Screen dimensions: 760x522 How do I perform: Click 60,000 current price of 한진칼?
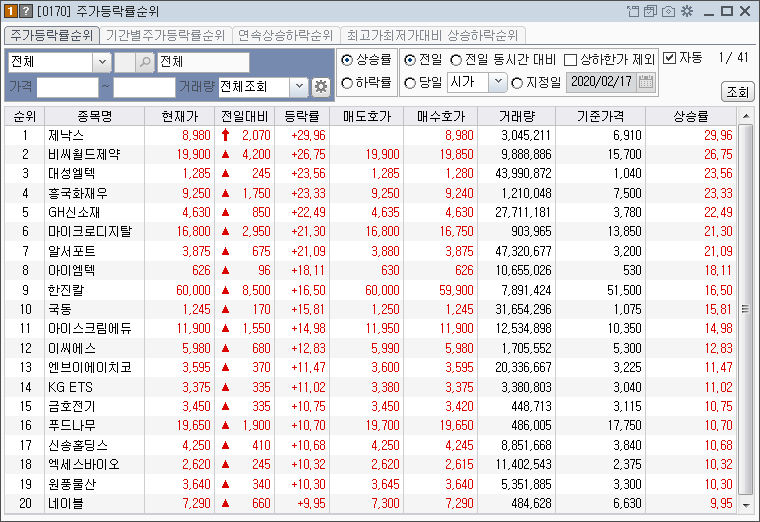193,290
